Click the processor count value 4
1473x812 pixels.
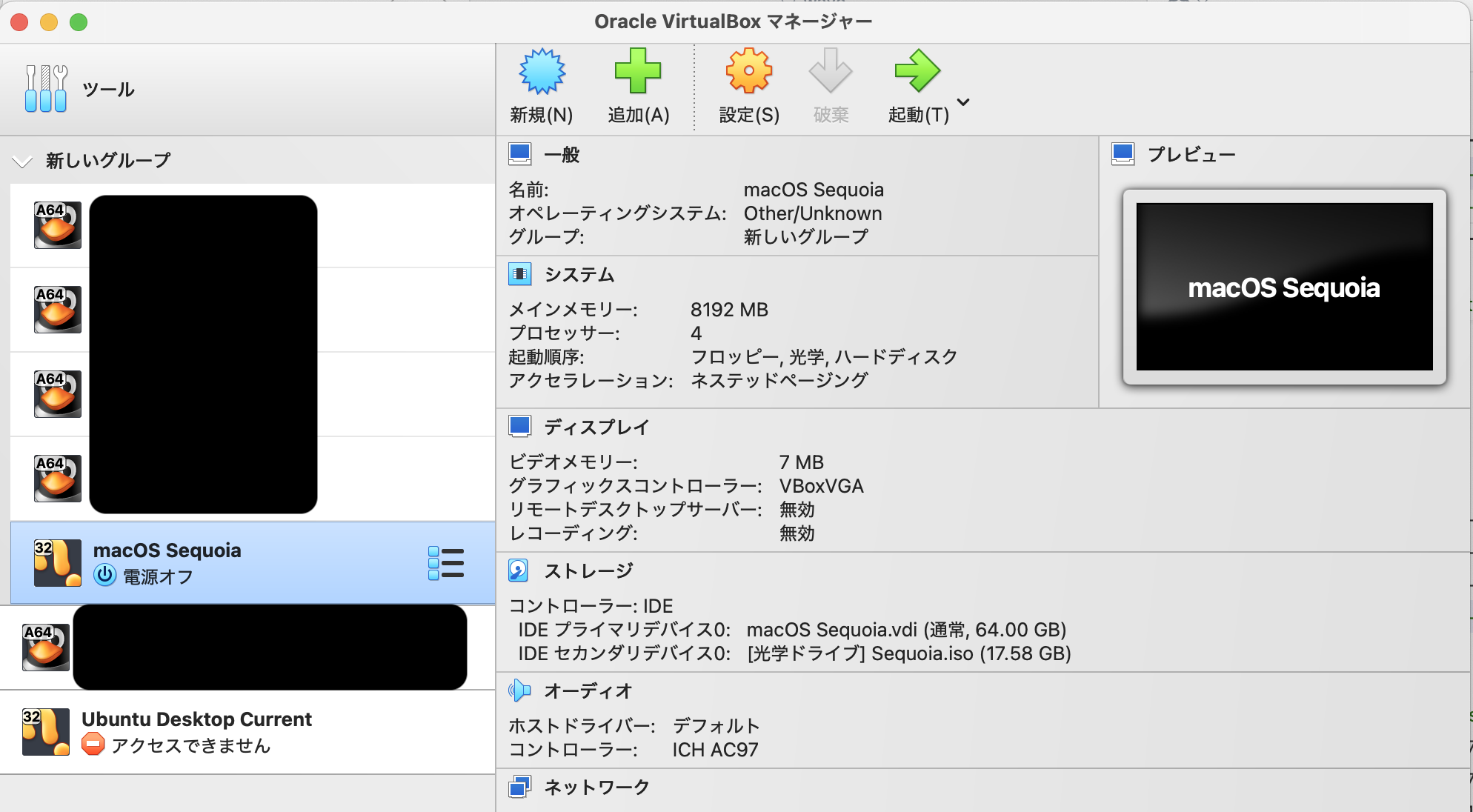click(x=696, y=333)
